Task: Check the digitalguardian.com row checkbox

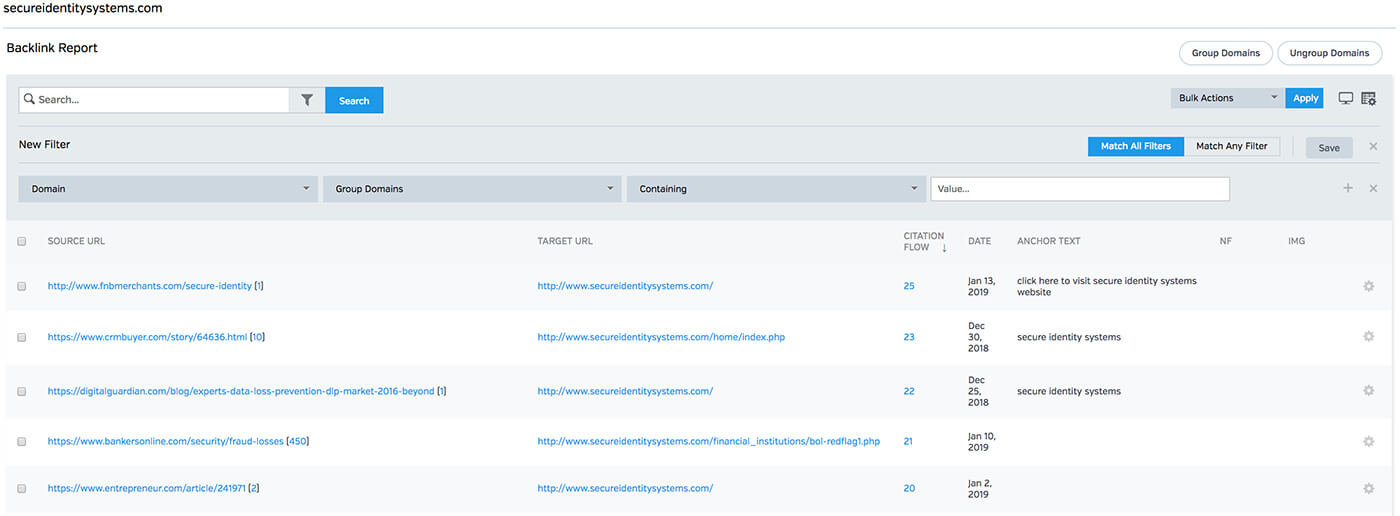Action: (22, 391)
